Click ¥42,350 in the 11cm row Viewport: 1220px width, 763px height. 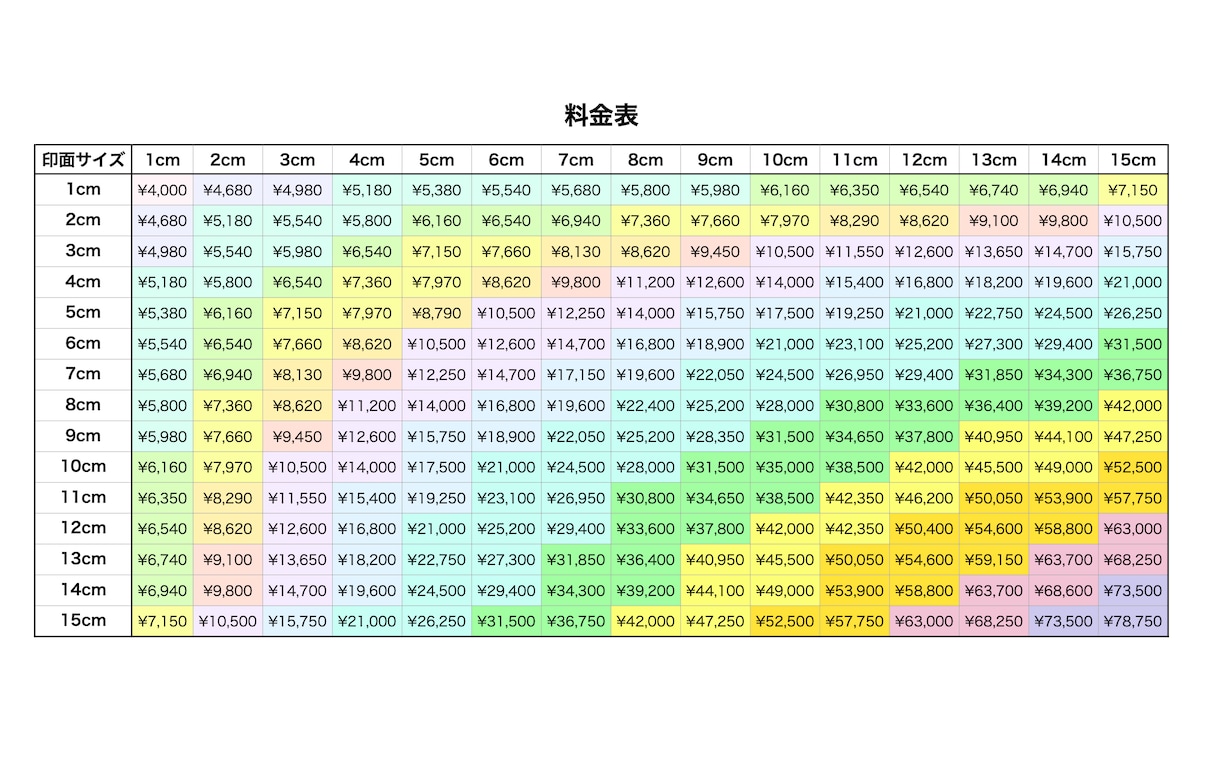click(x=854, y=498)
